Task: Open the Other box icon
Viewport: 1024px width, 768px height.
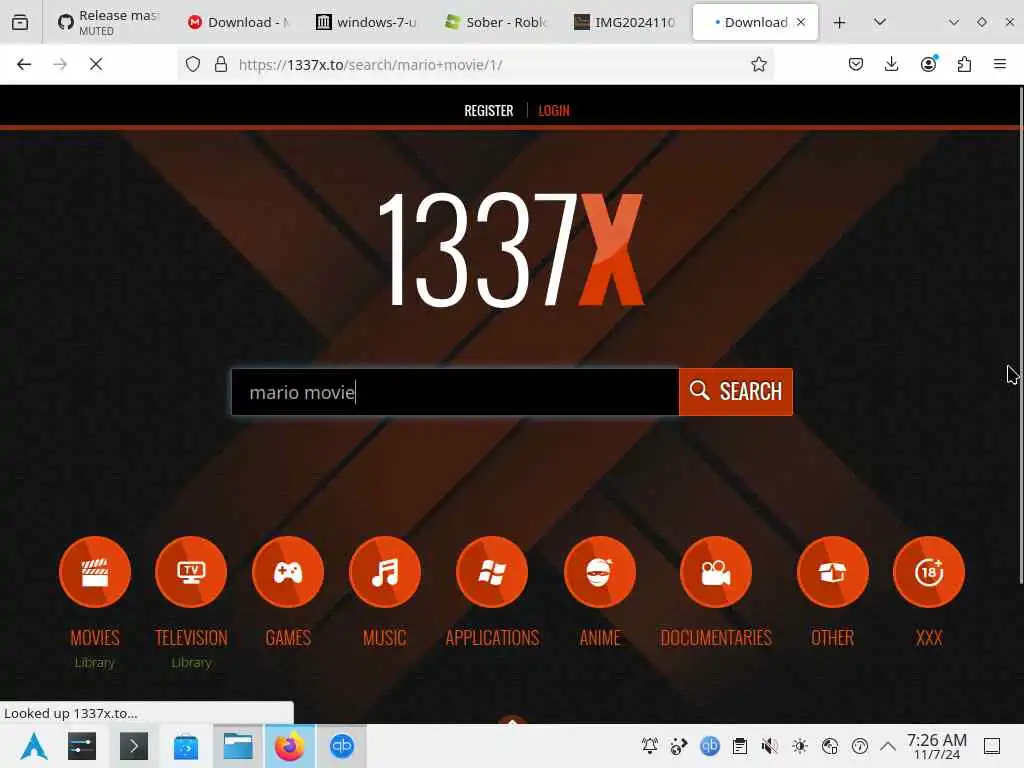Action: point(833,572)
